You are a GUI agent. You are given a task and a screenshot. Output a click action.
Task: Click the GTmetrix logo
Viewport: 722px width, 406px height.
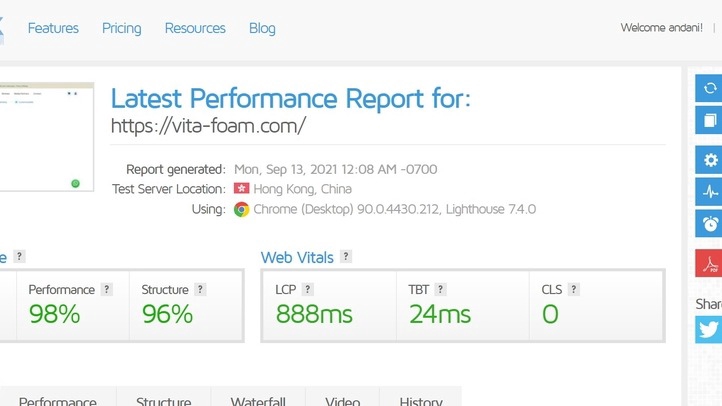[x=2, y=31]
